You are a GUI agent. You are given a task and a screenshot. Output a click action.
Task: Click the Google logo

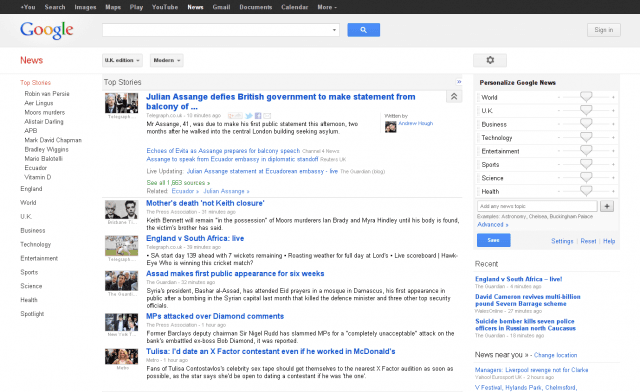pyautogui.click(x=47, y=30)
